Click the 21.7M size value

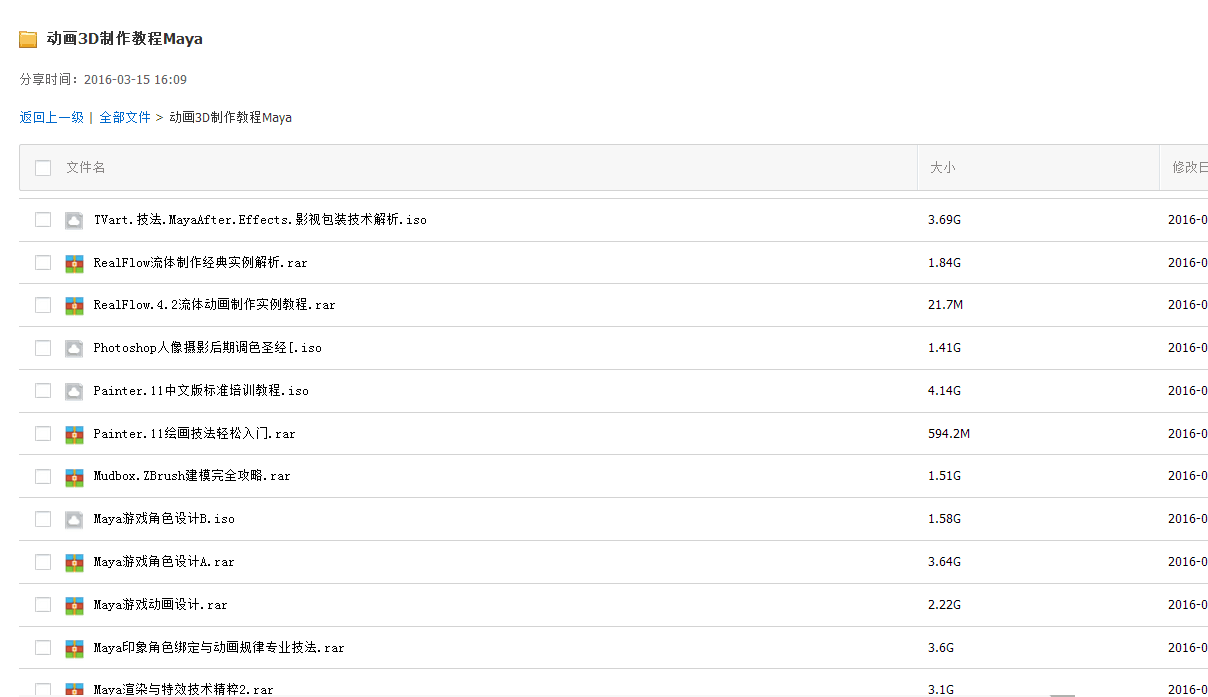coord(945,305)
